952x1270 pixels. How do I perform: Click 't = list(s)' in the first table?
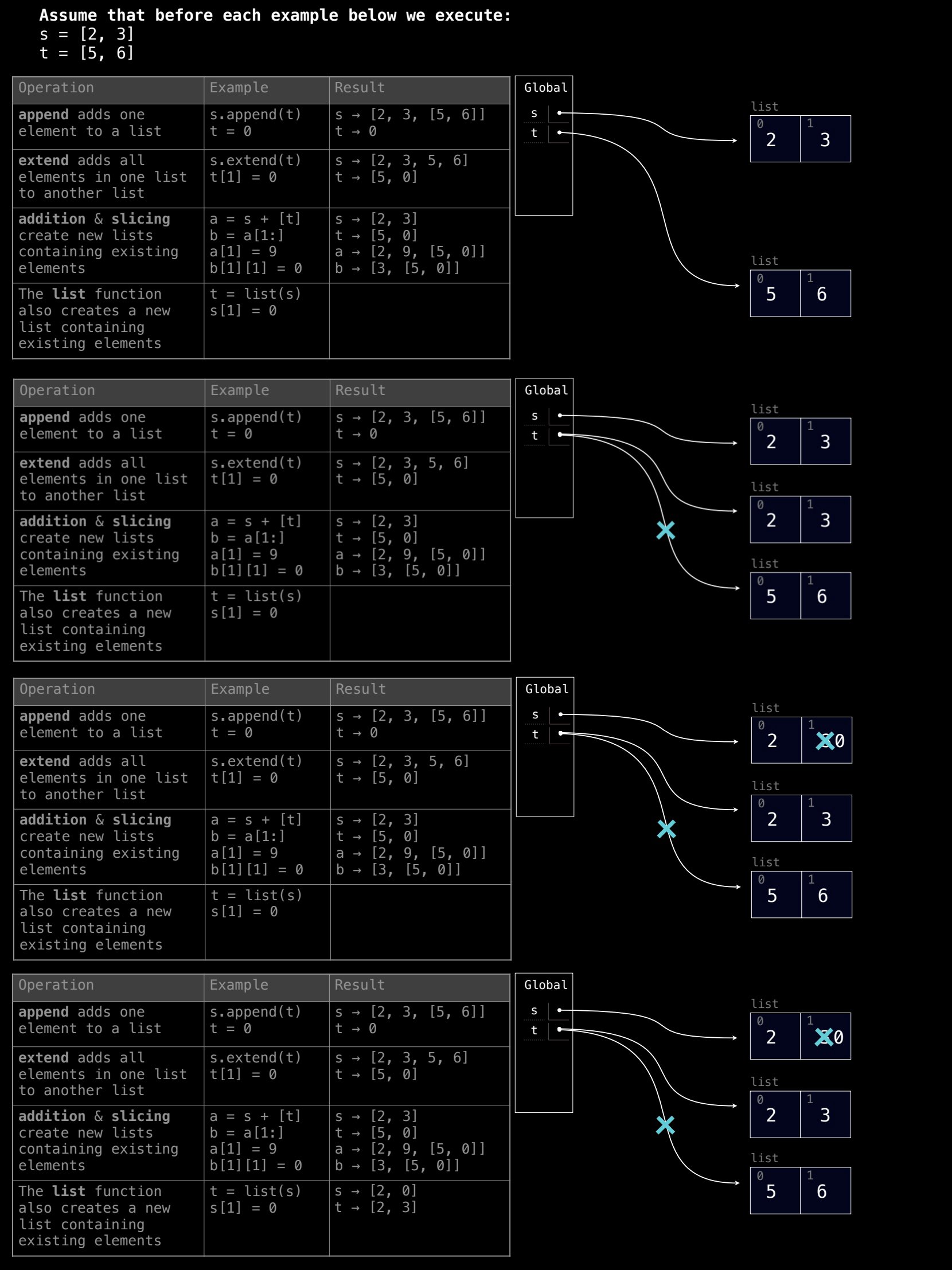click(256, 294)
